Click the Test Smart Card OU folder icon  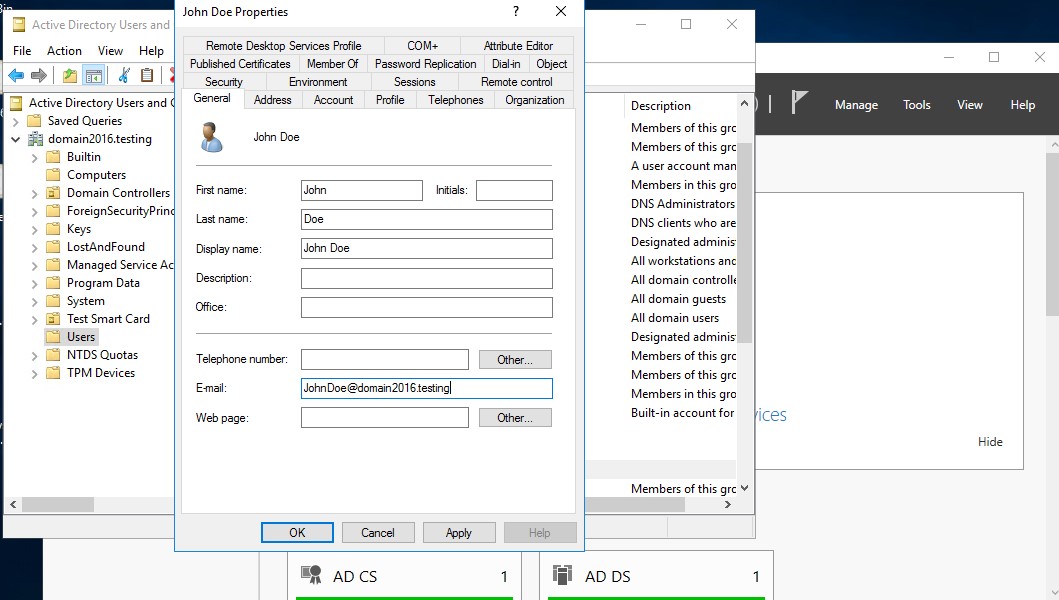point(53,319)
